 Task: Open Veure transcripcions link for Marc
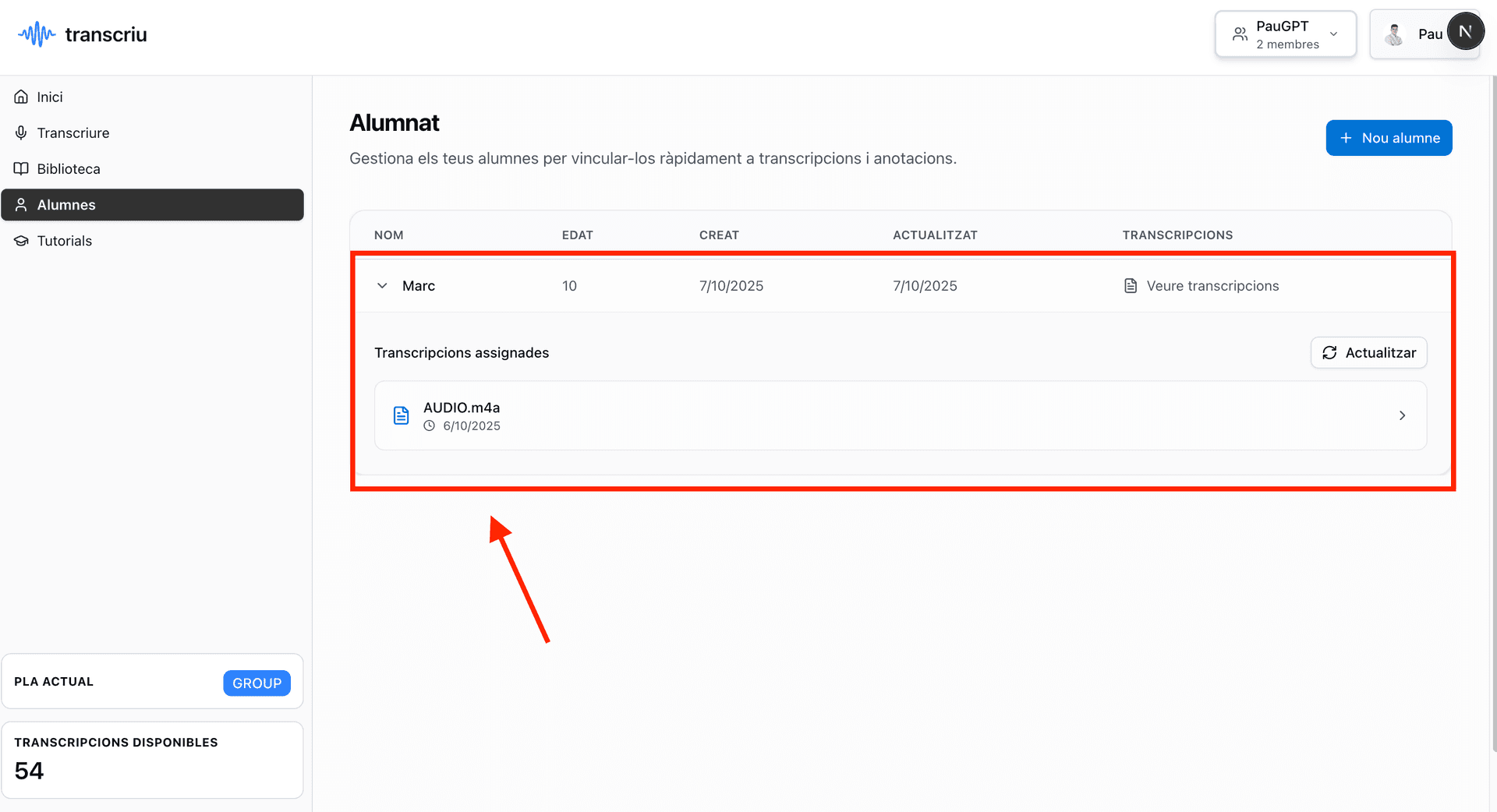[1212, 286]
